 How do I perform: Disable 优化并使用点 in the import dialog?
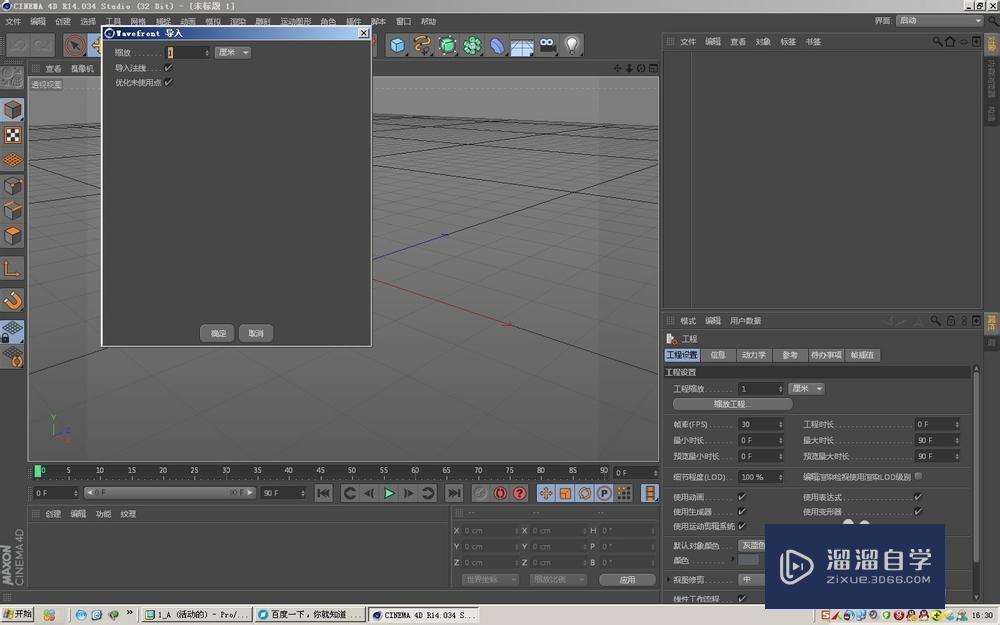point(168,82)
